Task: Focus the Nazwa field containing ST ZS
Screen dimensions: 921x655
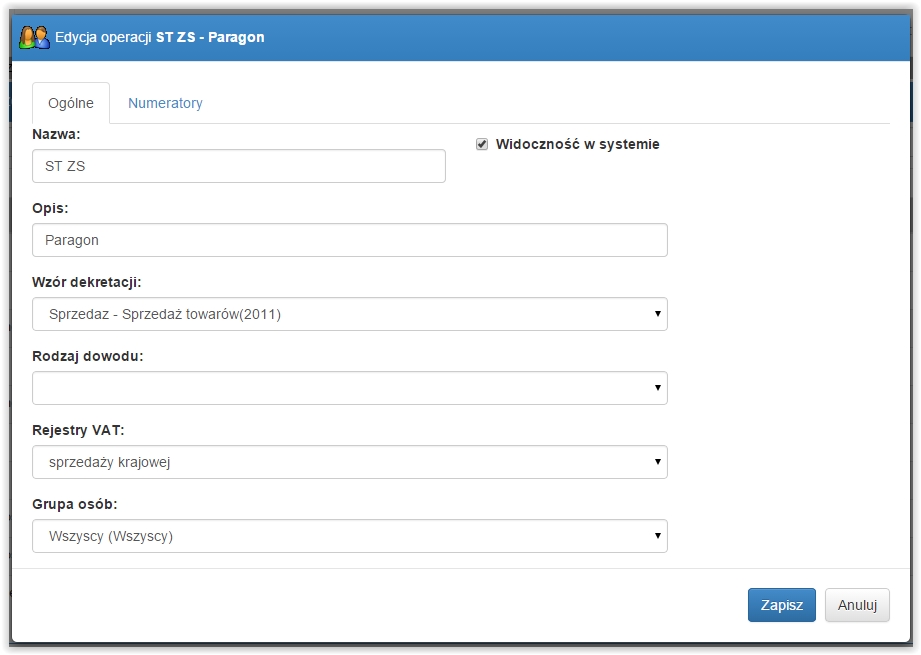Action: coord(238,166)
